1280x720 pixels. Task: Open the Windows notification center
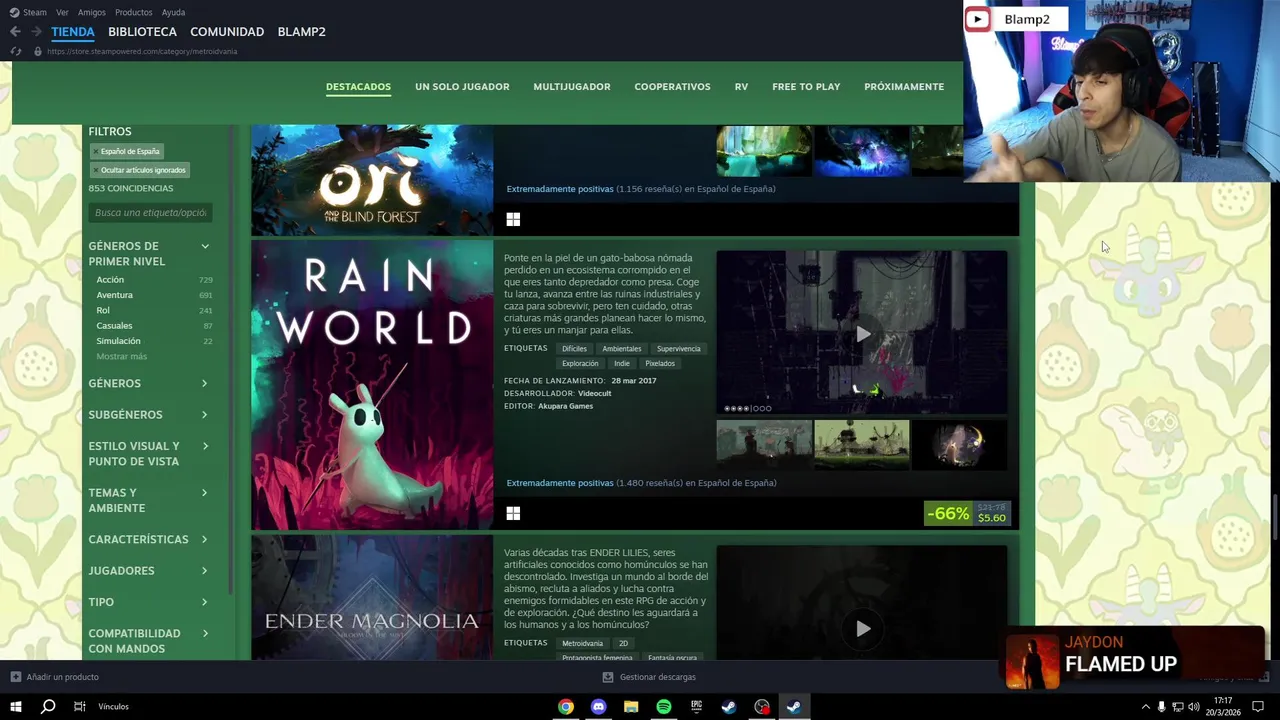tap(1258, 707)
